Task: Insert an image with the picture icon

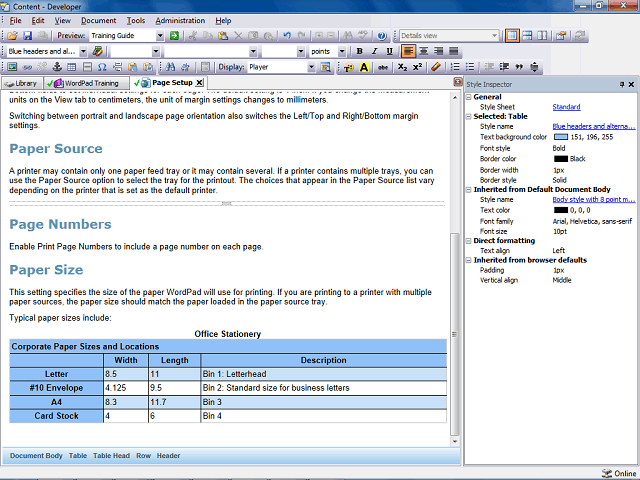Action: 13,67
